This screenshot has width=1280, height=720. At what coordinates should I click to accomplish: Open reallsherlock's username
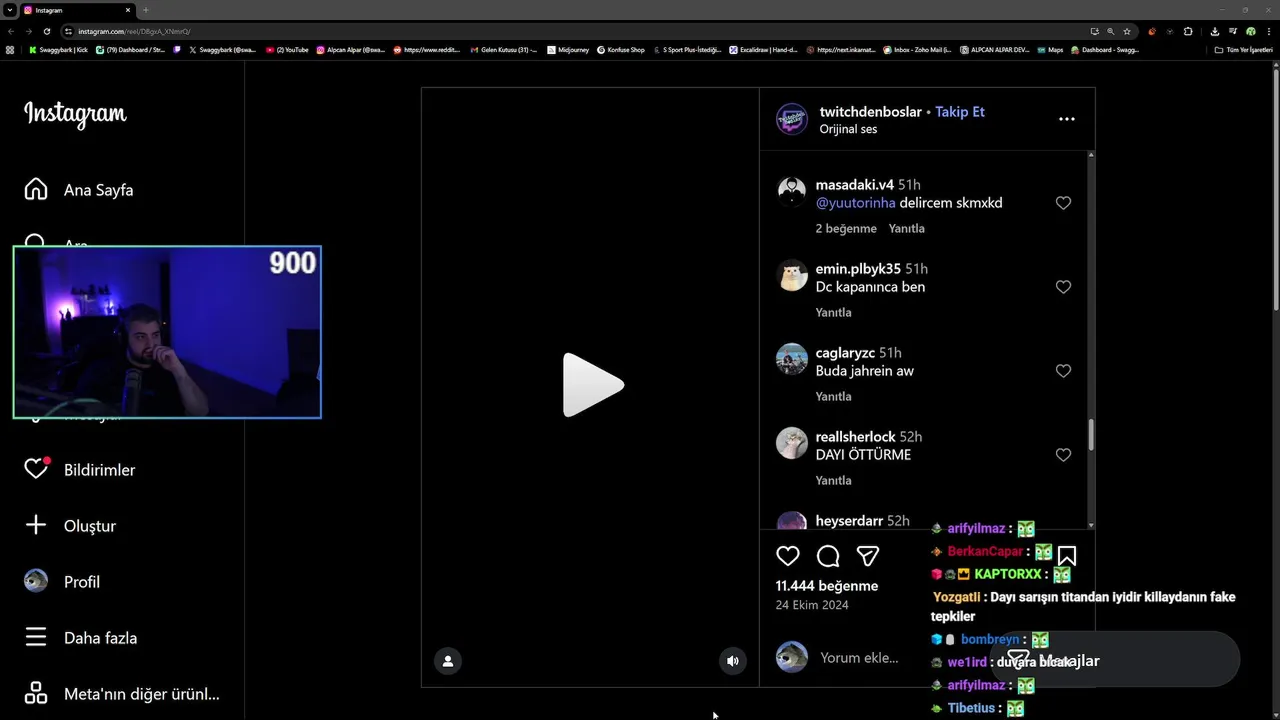pyautogui.click(x=855, y=437)
